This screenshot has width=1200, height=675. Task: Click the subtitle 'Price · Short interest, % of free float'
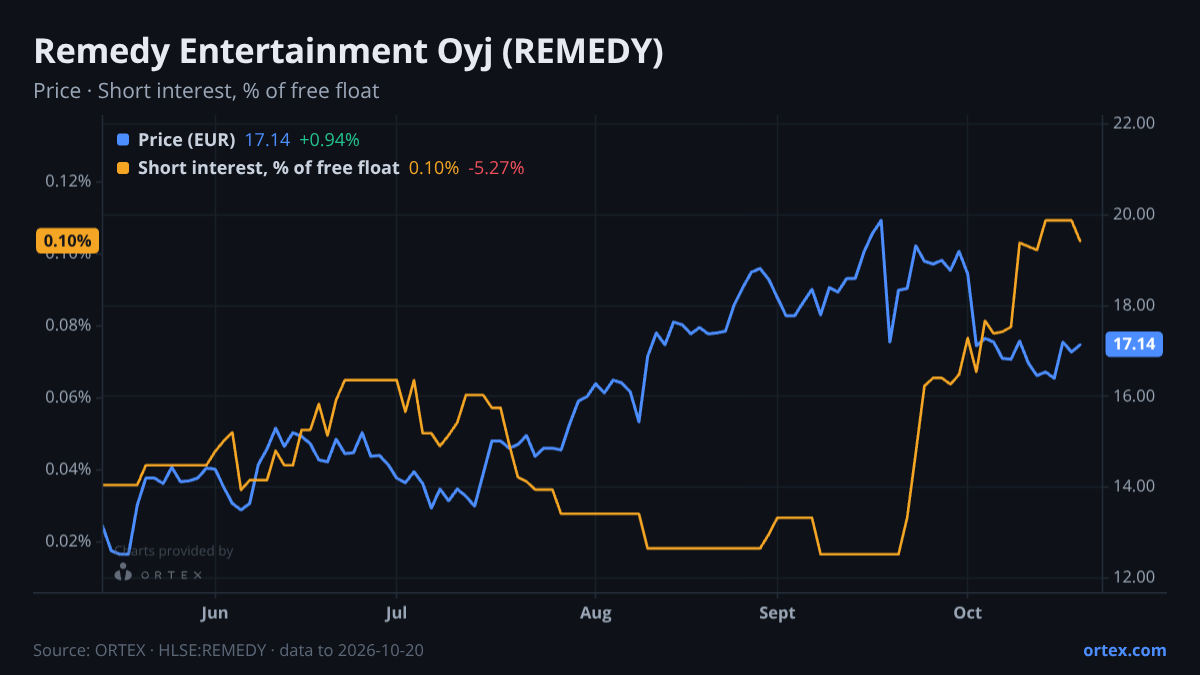click(206, 91)
